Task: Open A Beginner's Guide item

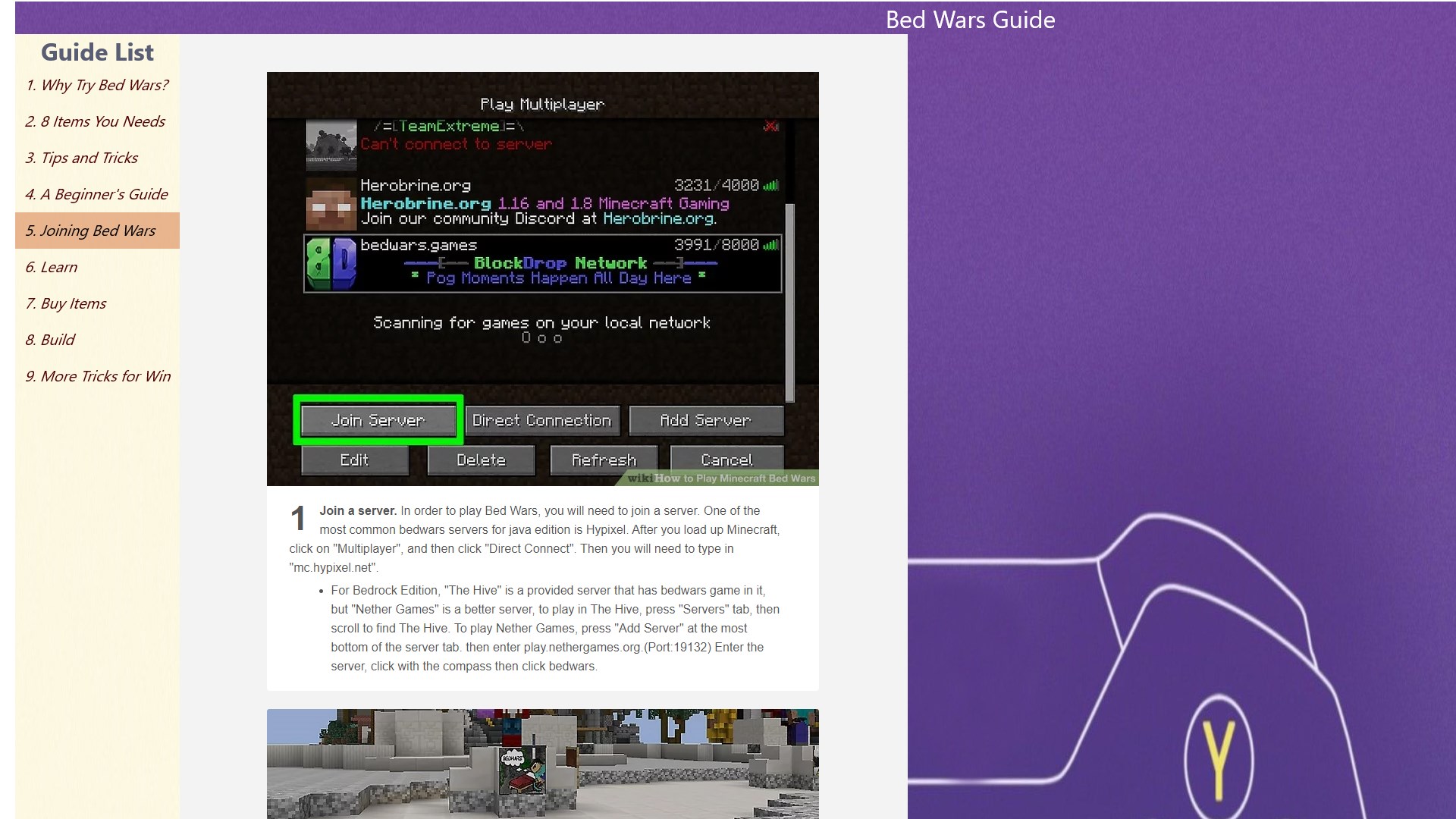Action: click(x=96, y=194)
